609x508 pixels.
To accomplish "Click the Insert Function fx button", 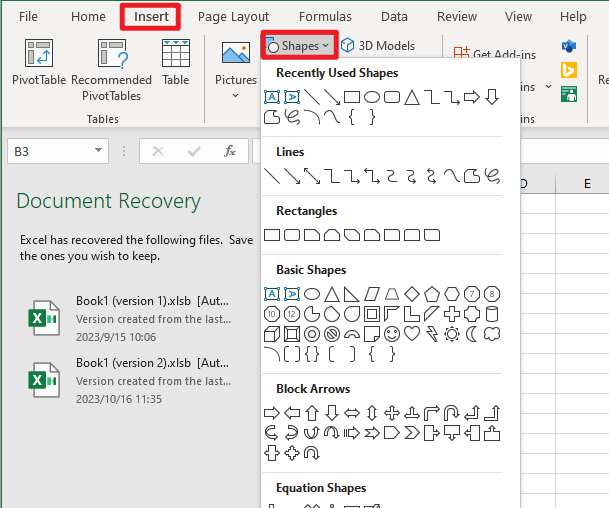I will pos(230,151).
